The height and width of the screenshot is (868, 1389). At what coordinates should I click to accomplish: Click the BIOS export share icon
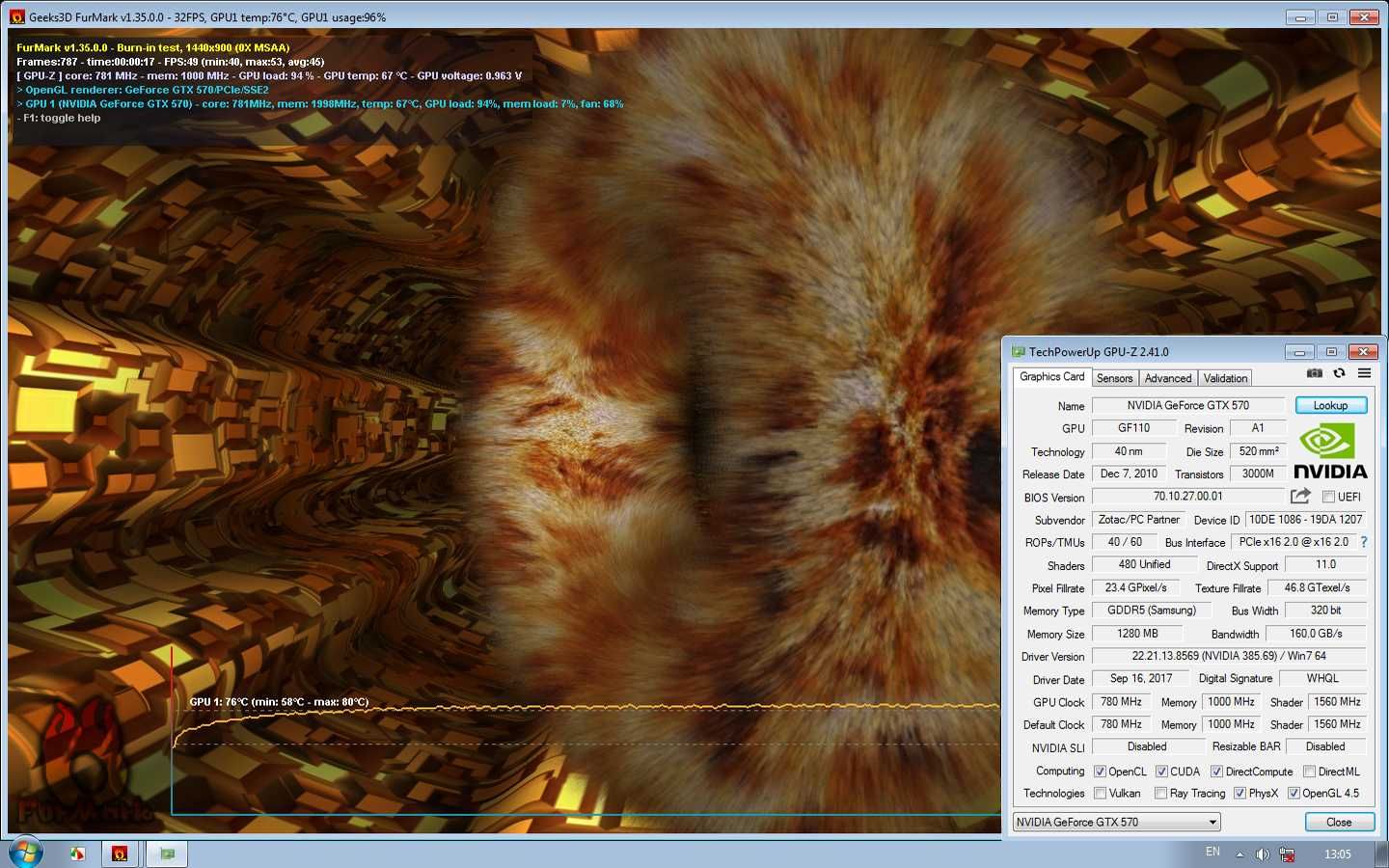point(1300,496)
